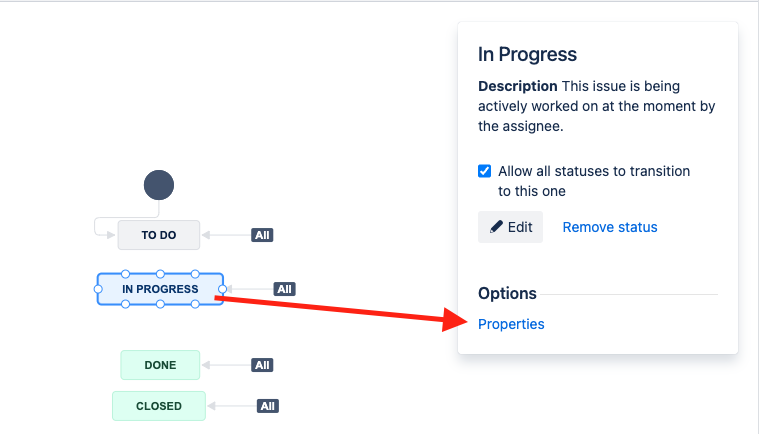Click the All badge next to CLOSED
768x434 pixels.
pos(267,406)
